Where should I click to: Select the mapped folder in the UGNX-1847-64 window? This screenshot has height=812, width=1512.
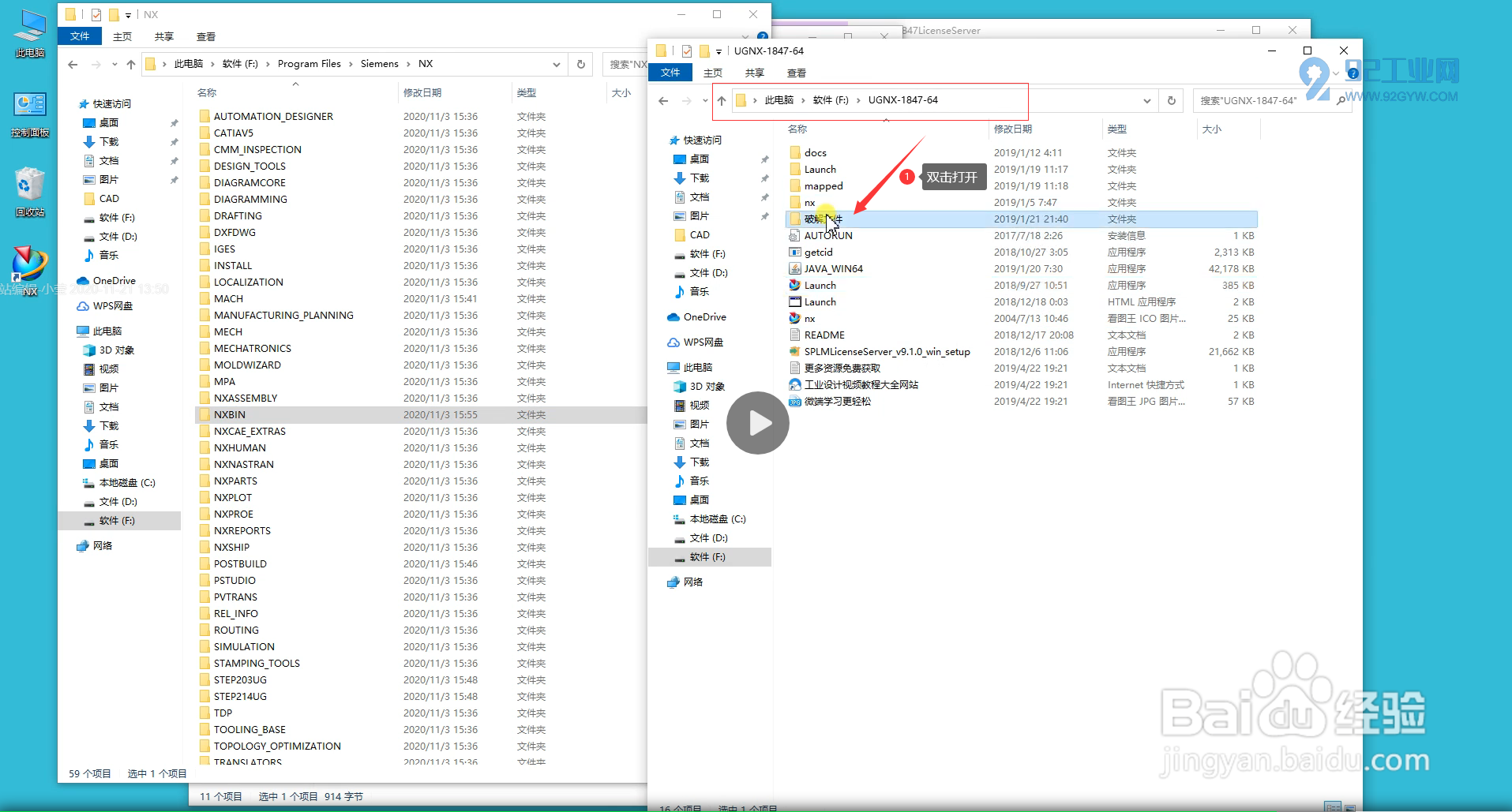823,186
